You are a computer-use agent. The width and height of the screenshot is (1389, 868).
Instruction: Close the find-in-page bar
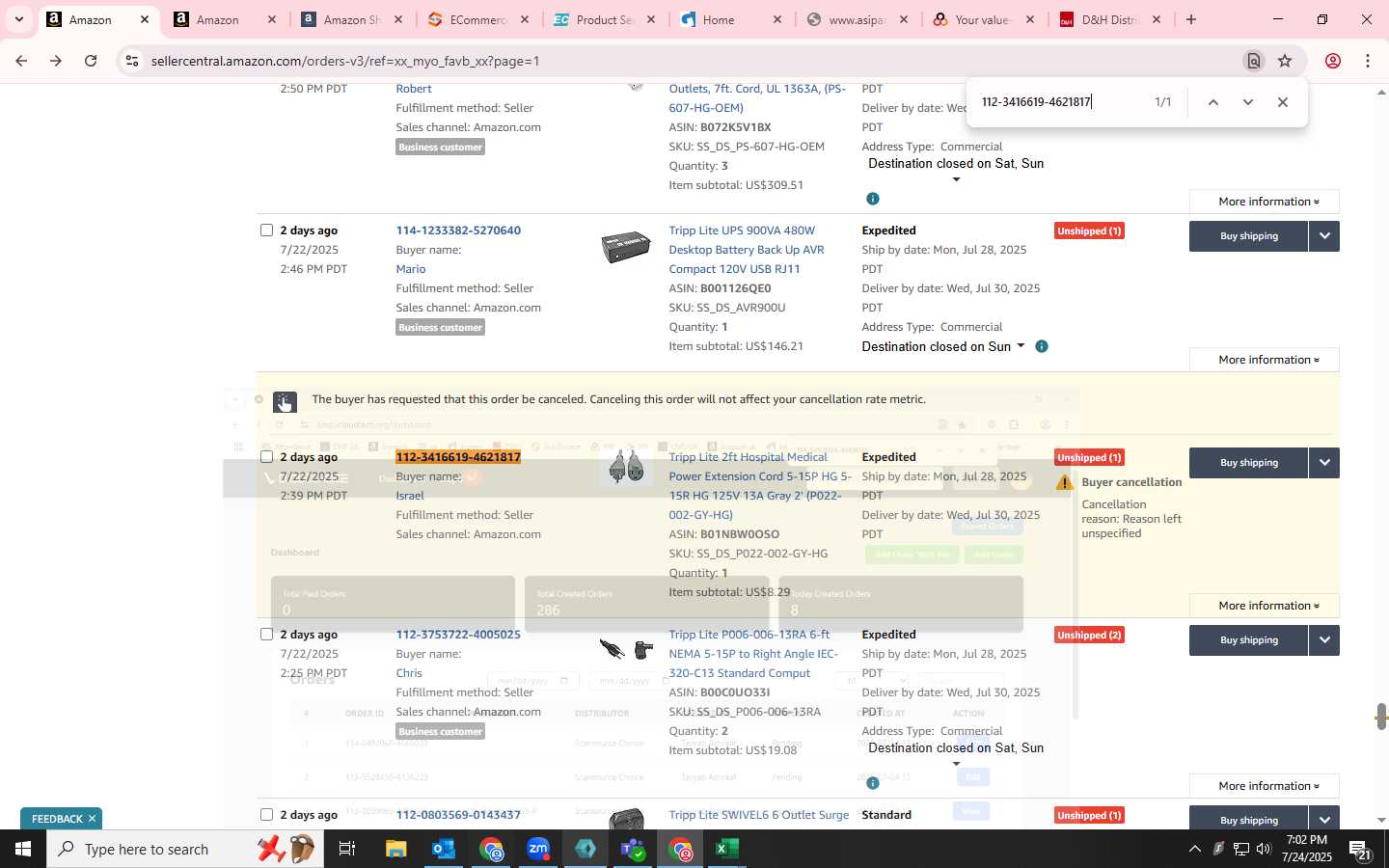(x=1282, y=102)
